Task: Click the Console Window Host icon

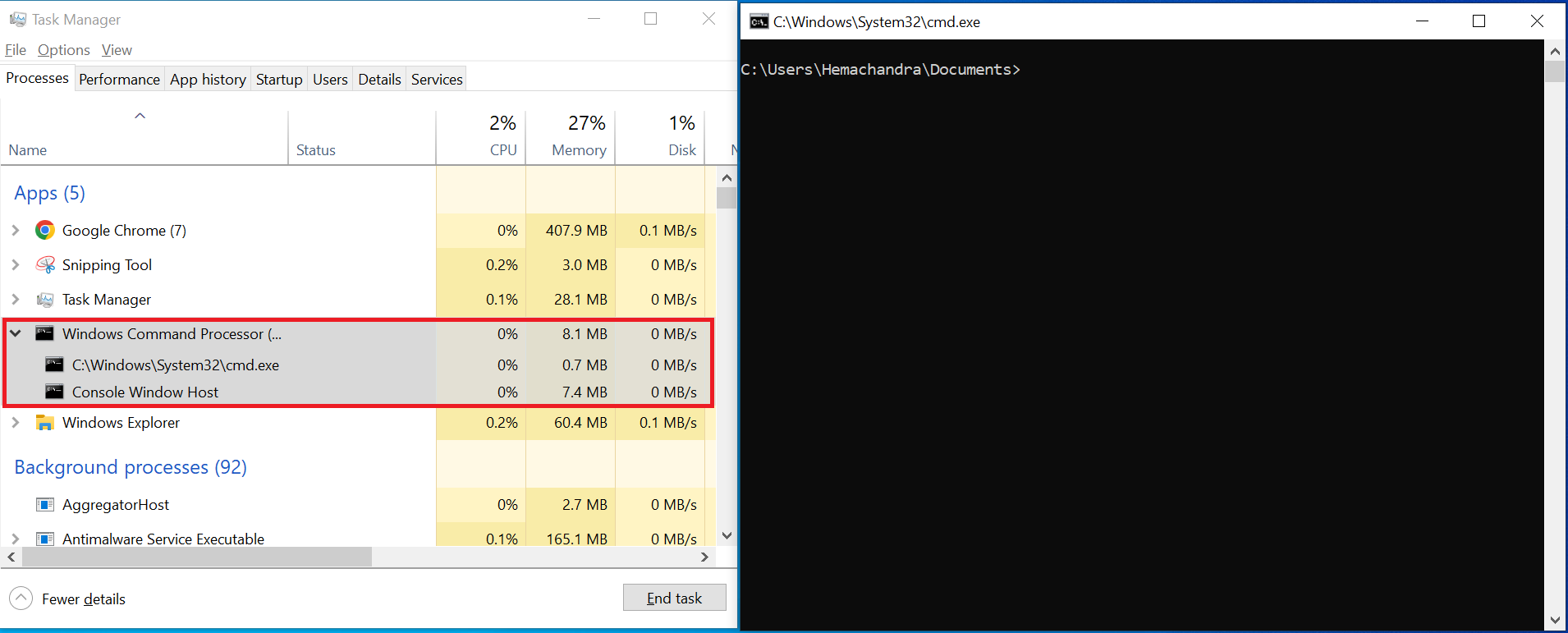Action: point(54,392)
